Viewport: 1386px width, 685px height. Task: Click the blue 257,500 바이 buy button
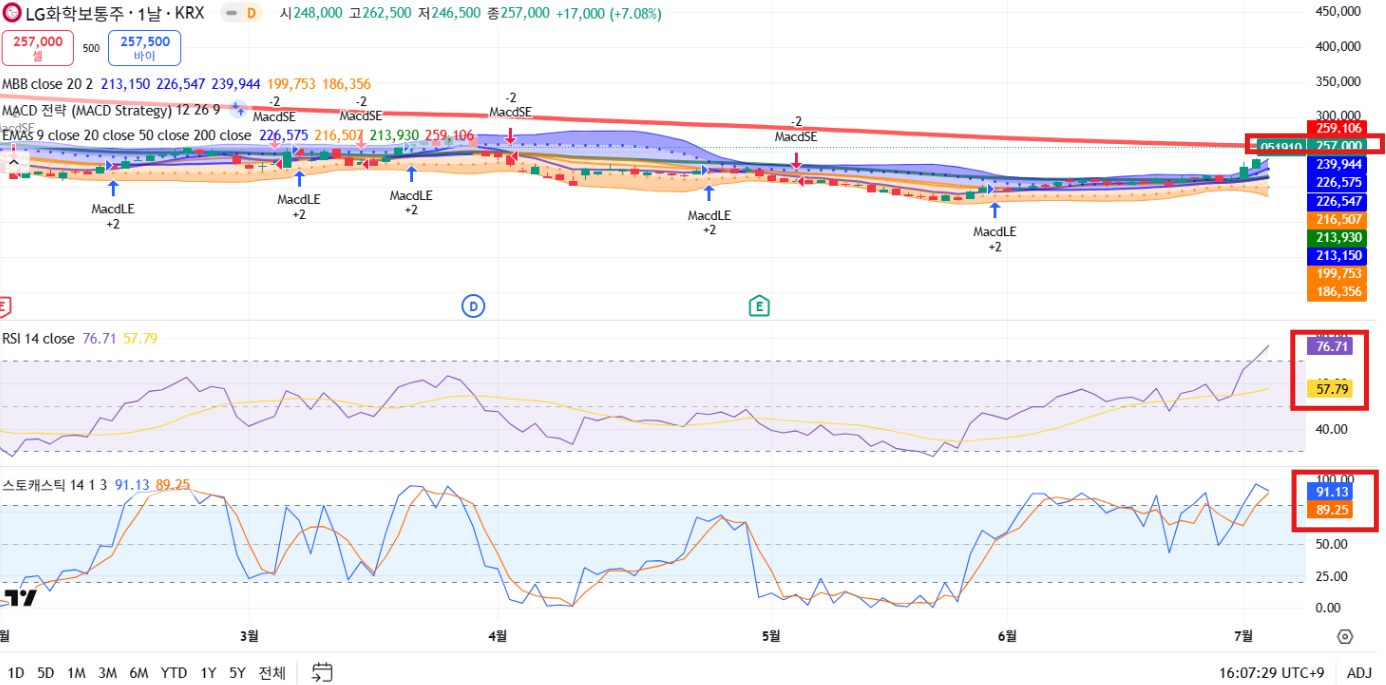(x=144, y=48)
